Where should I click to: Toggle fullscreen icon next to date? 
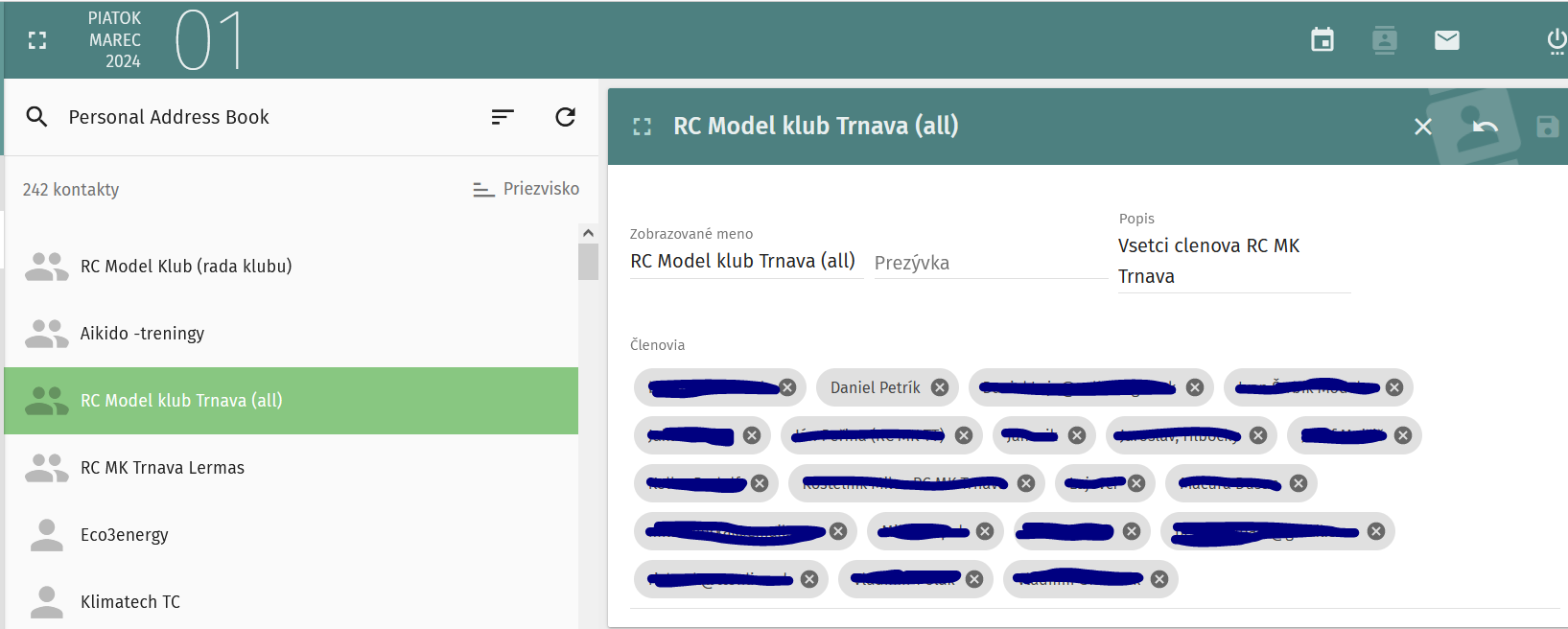(37, 40)
